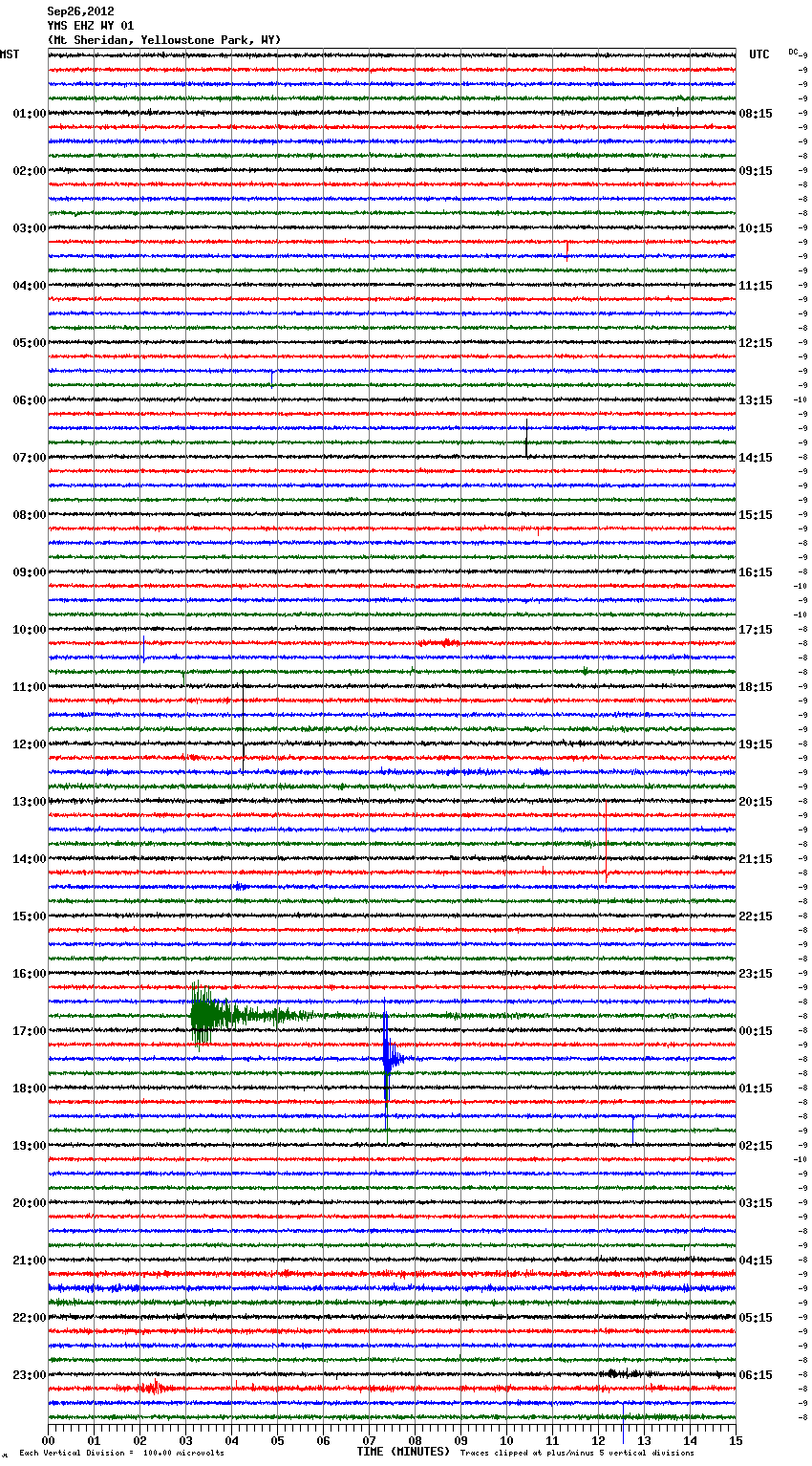Click the red noise burst in 23:15 trace

[x=150, y=1388]
